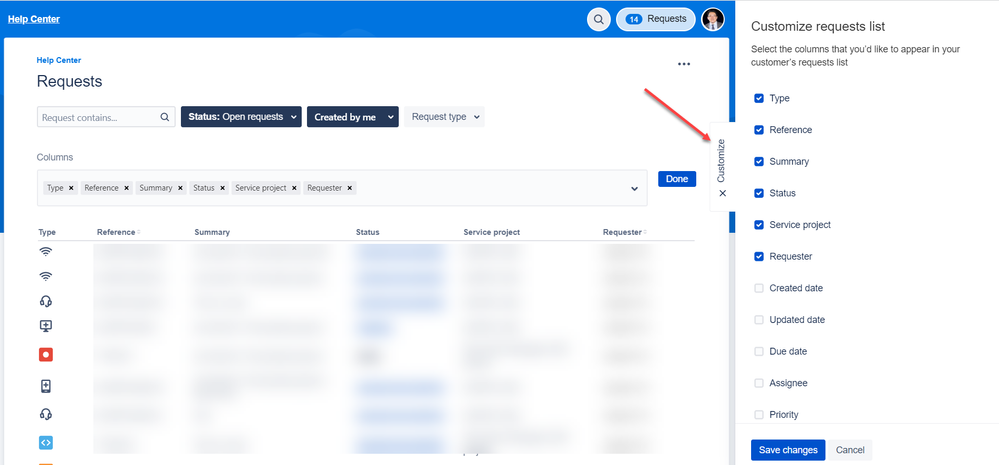Enable the Updated date checkbox
This screenshot has height=465, width=999.
[759, 320]
